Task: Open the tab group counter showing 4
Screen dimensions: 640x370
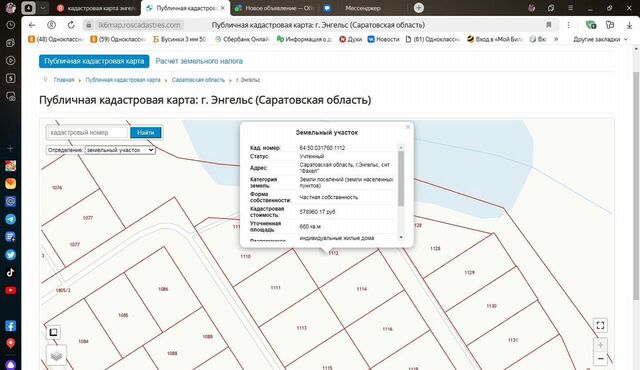Action: [29, 8]
